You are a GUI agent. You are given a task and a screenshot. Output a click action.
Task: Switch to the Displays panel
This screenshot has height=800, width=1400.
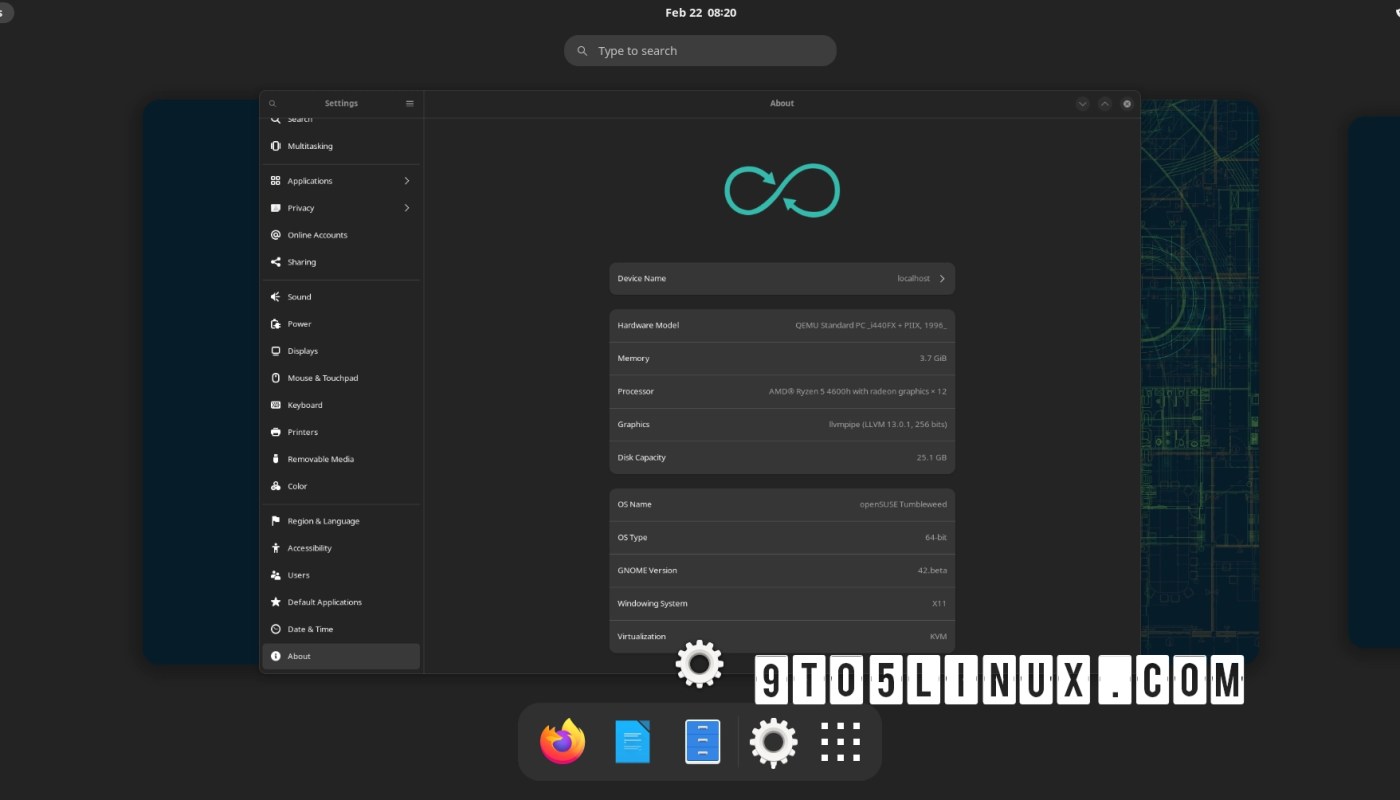341,351
